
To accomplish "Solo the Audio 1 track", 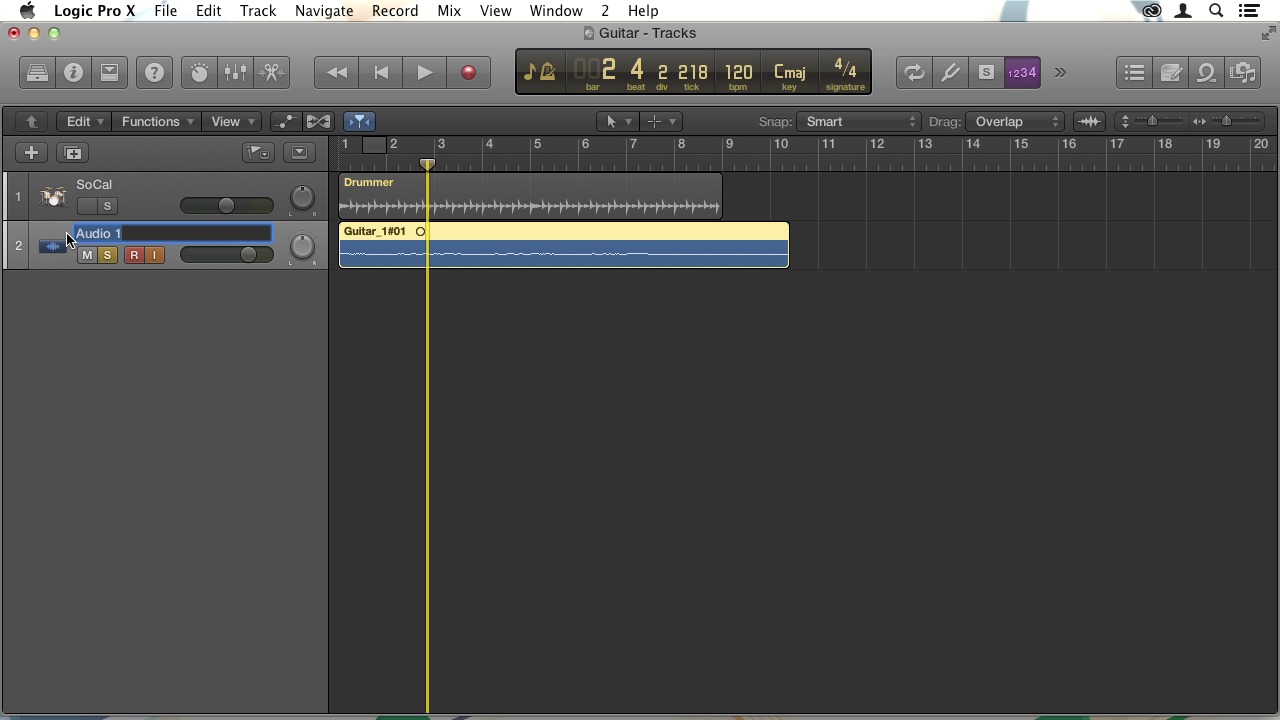I will point(107,256).
